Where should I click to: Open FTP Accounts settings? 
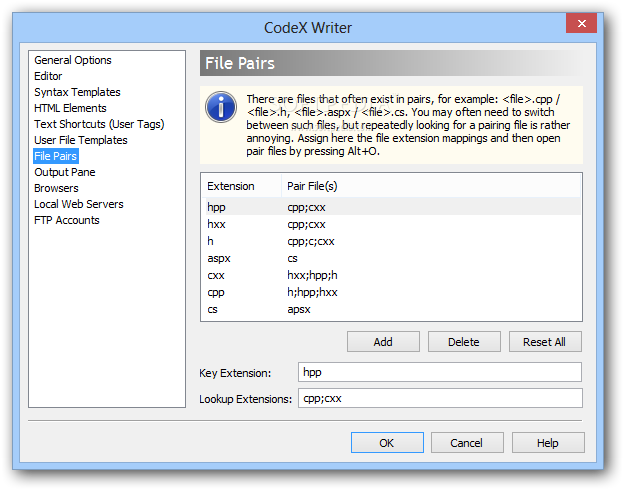tap(67, 220)
